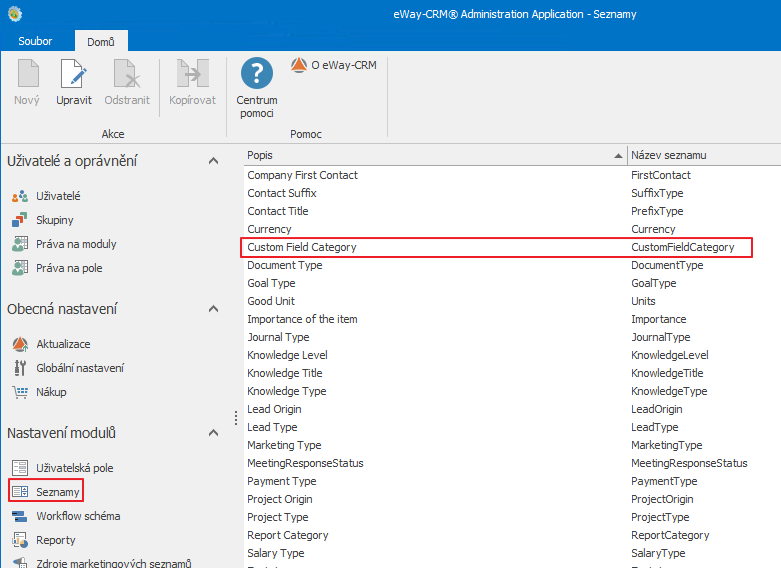Select the Salary Type row
781x568 pixels.
pos(513,553)
